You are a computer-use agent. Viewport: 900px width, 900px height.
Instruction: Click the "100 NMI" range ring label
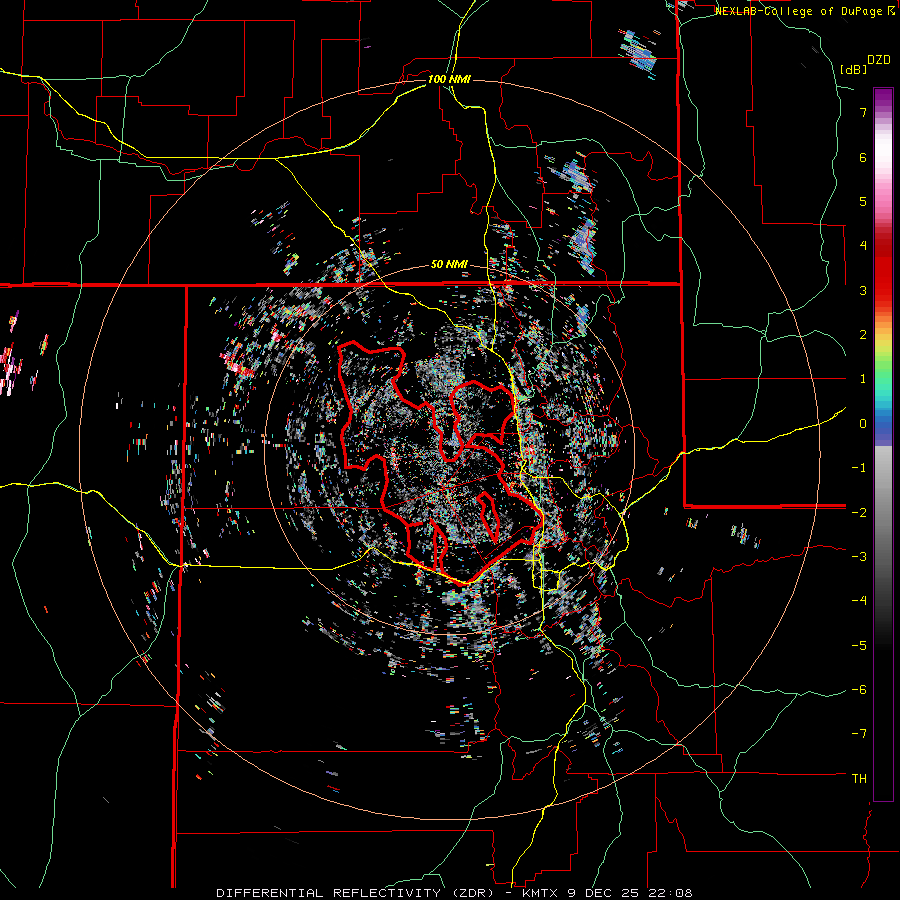click(x=449, y=79)
